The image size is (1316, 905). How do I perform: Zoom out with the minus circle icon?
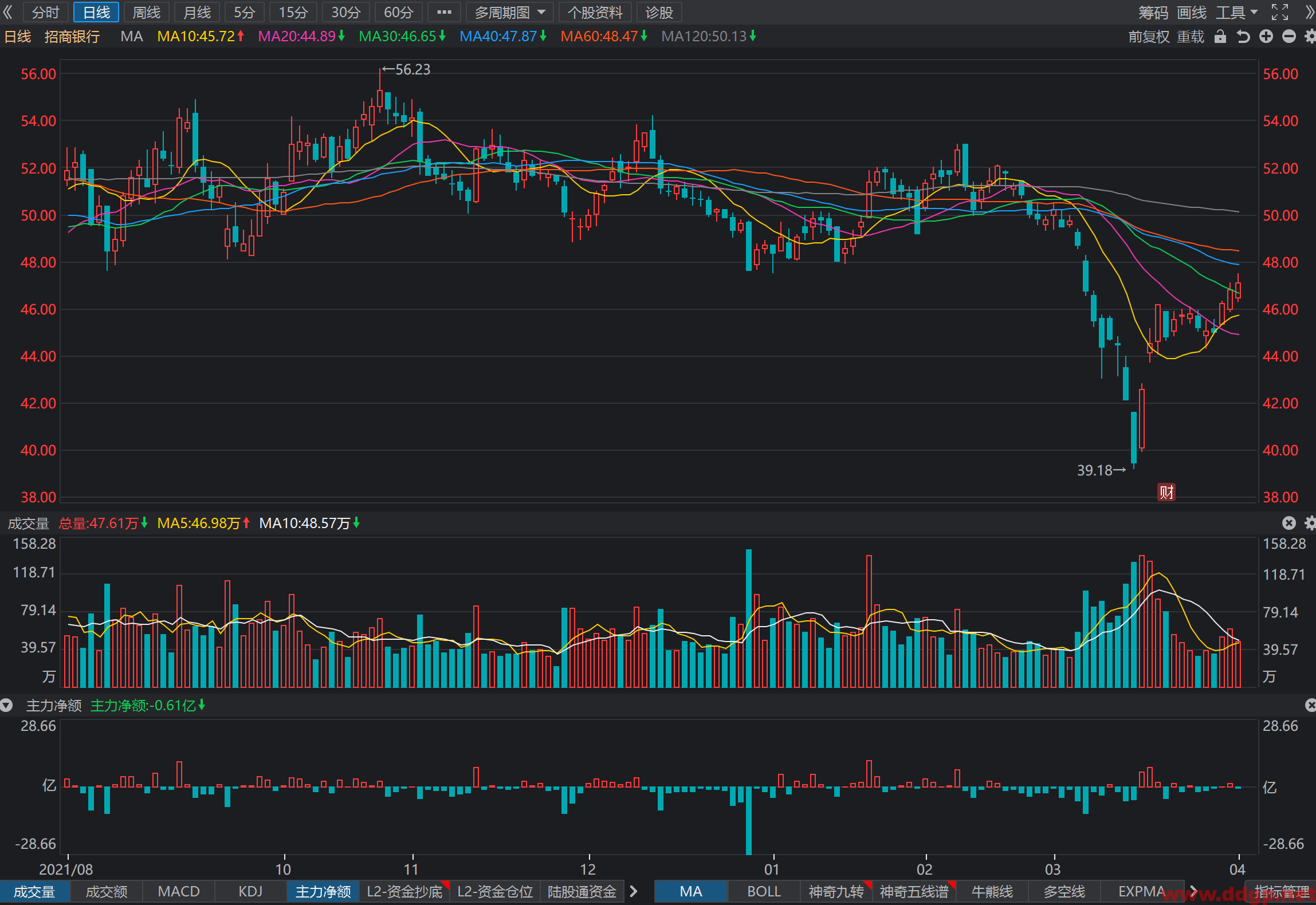coord(1289,37)
